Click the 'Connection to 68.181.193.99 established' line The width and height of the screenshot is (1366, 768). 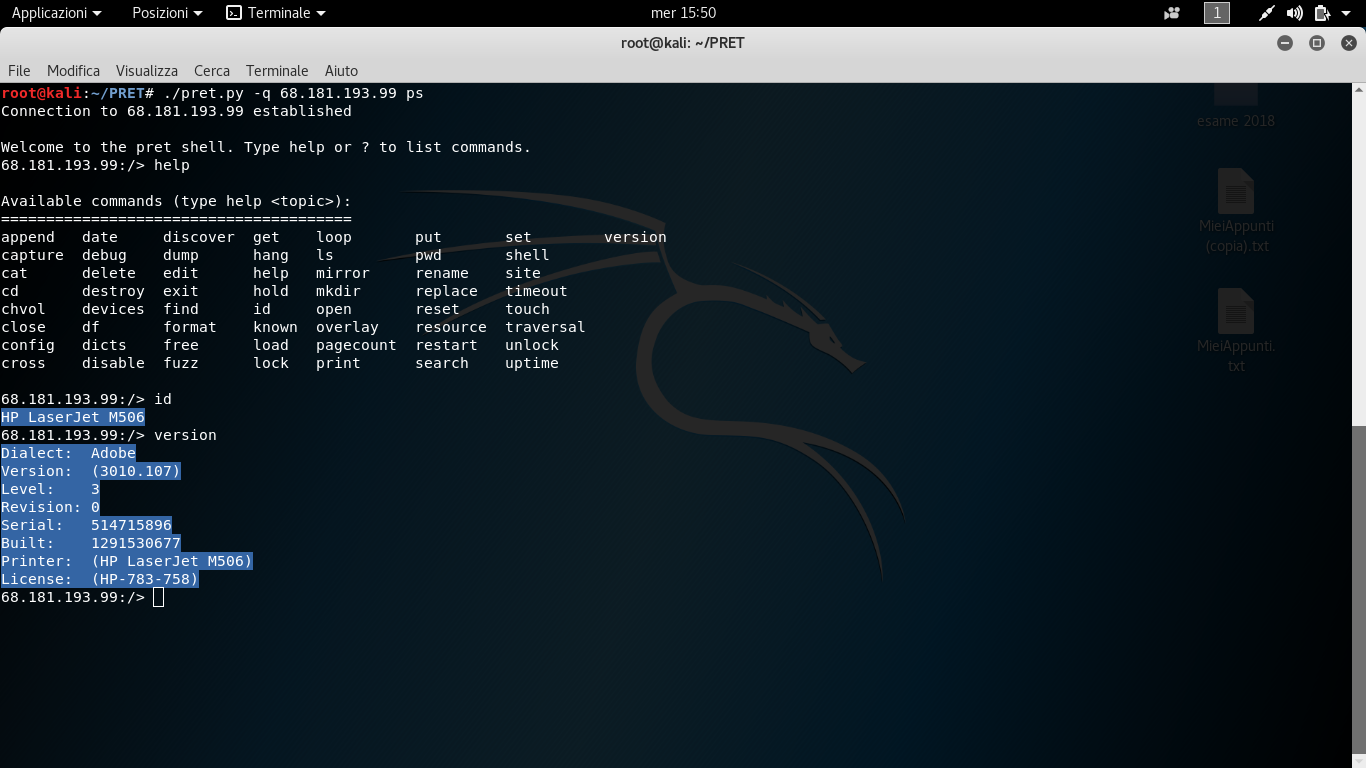coord(176,111)
